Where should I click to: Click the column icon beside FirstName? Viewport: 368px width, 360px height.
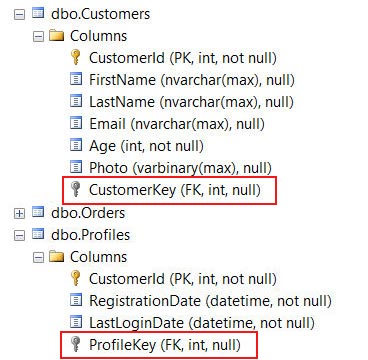pos(76,79)
